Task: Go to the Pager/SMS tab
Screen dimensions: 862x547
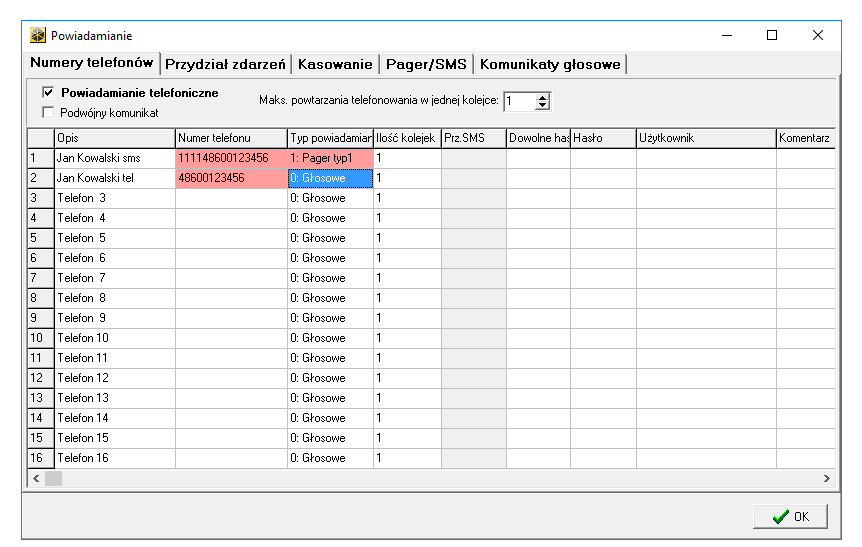Action: click(426, 64)
